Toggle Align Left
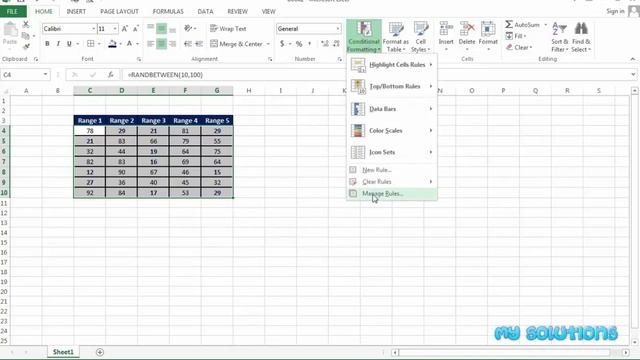The image size is (640, 360). 151,43
